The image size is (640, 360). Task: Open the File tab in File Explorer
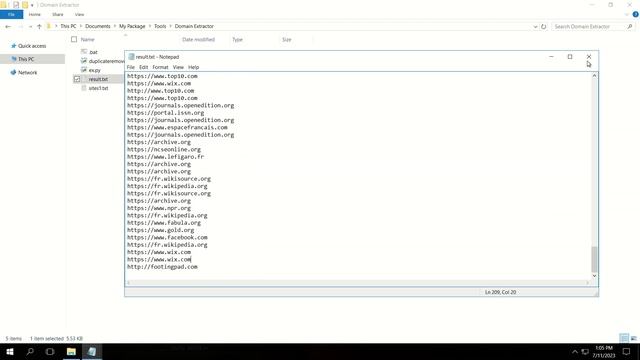[x=11, y=14]
